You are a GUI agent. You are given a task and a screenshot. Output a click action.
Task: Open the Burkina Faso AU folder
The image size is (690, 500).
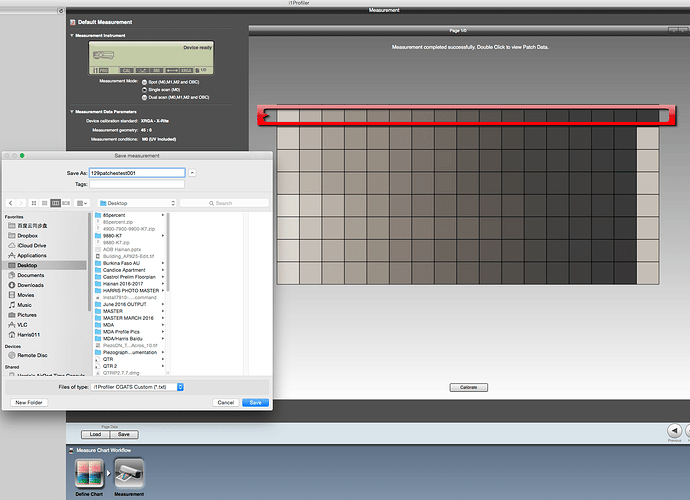click(x=123, y=262)
